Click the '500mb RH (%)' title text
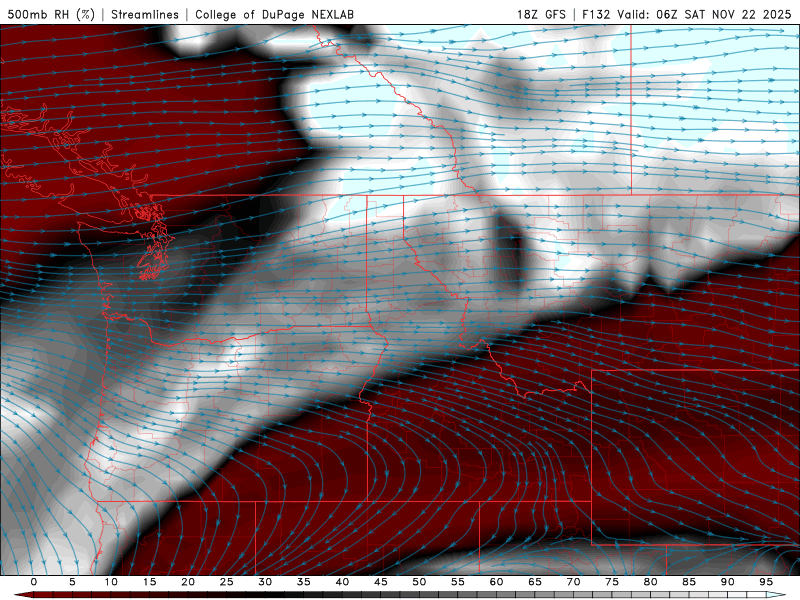The height and width of the screenshot is (600, 800). coord(51,14)
